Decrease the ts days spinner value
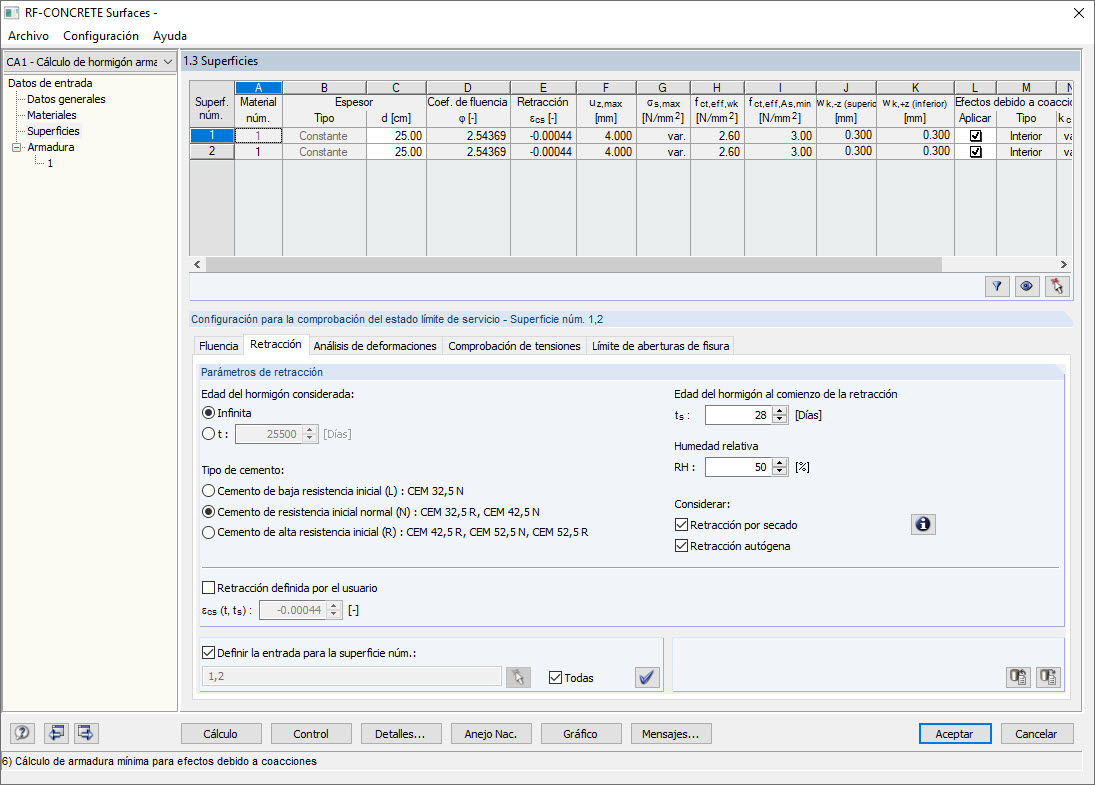 point(780,419)
